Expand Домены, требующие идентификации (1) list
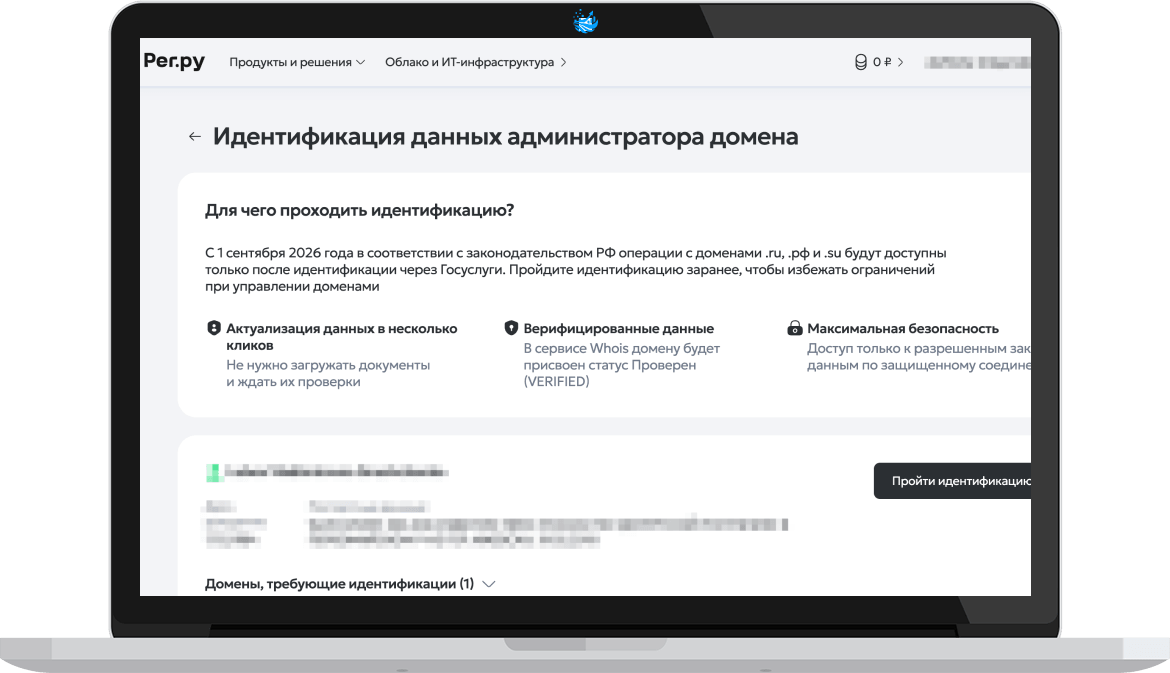 pos(350,583)
